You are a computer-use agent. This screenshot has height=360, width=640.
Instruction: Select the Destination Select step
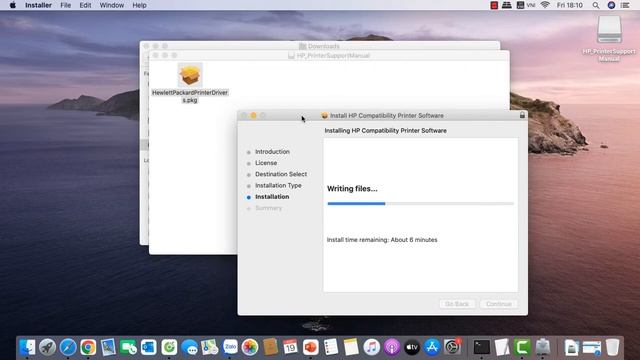coord(281,174)
